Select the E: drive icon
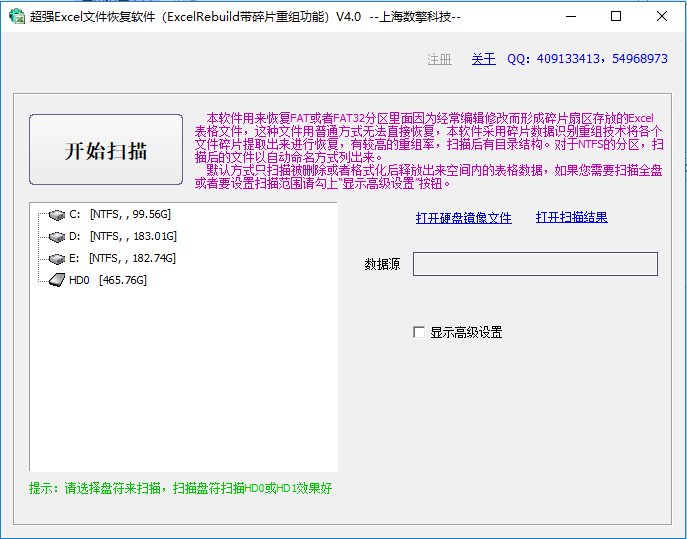The width and height of the screenshot is (687, 539). pyautogui.click(x=57, y=259)
